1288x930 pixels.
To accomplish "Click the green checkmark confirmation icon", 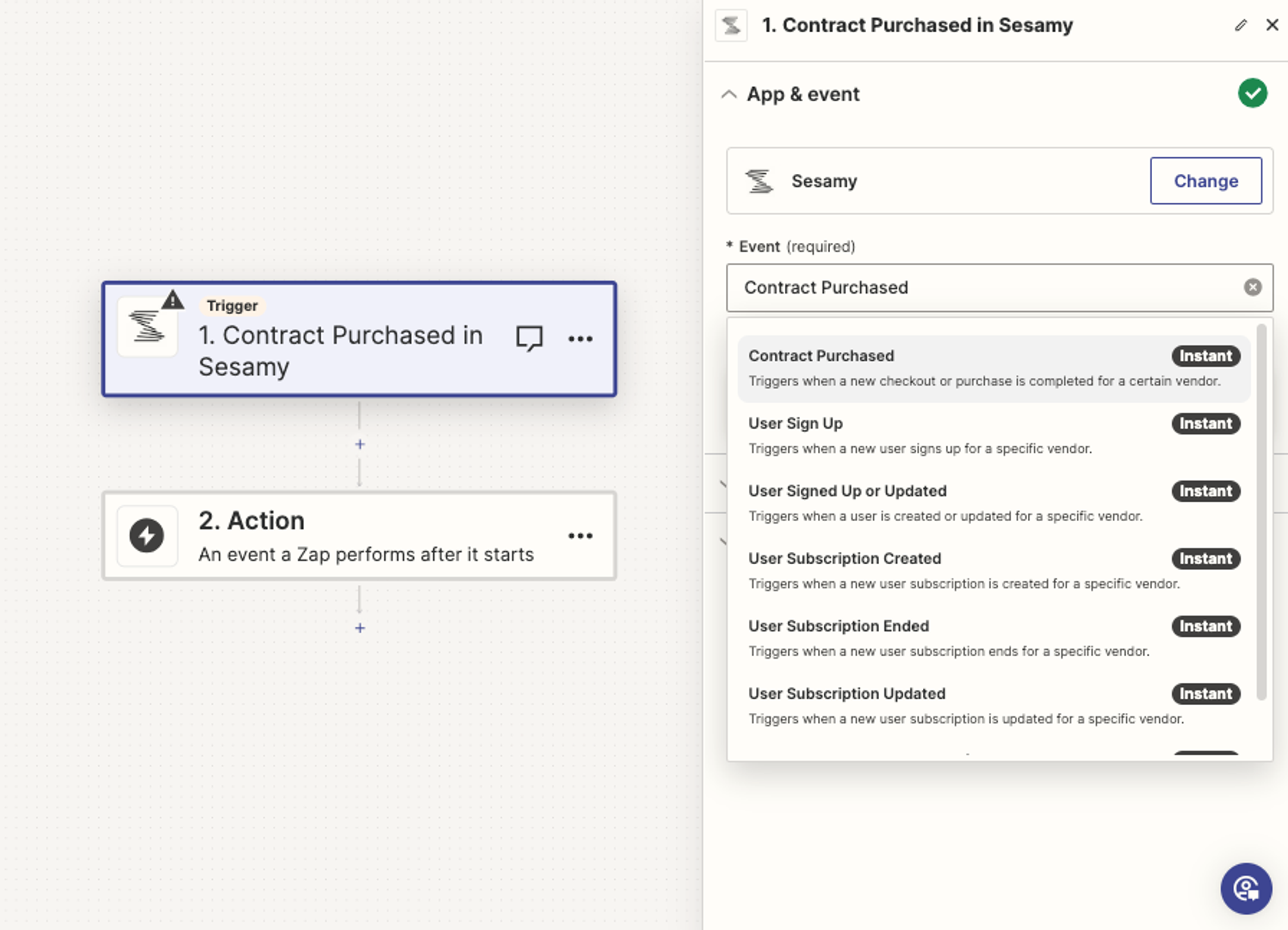I will (x=1252, y=93).
